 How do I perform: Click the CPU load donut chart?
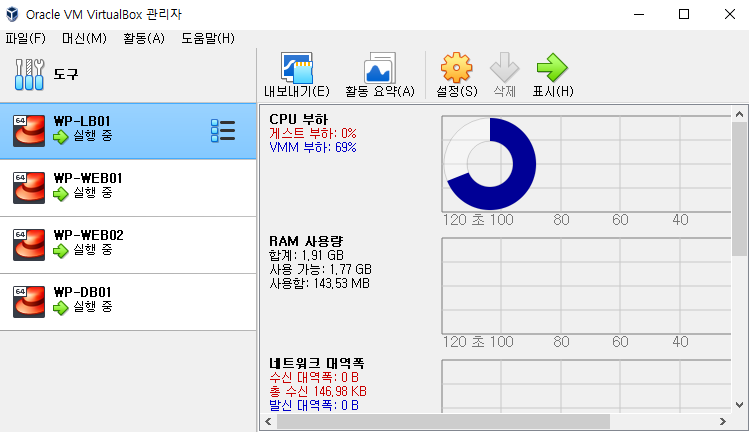tap(490, 164)
